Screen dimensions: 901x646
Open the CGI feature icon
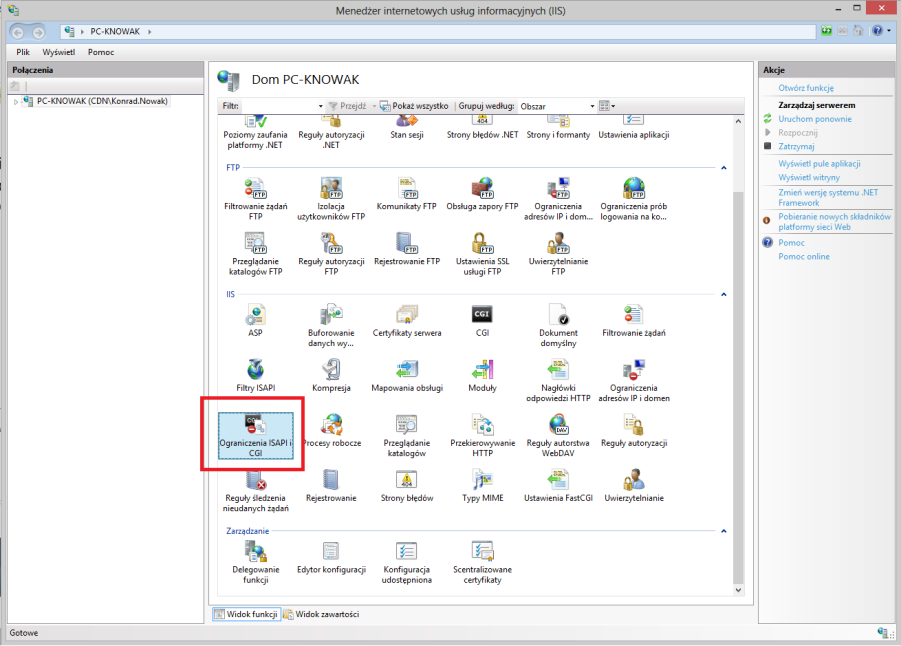[x=482, y=321]
